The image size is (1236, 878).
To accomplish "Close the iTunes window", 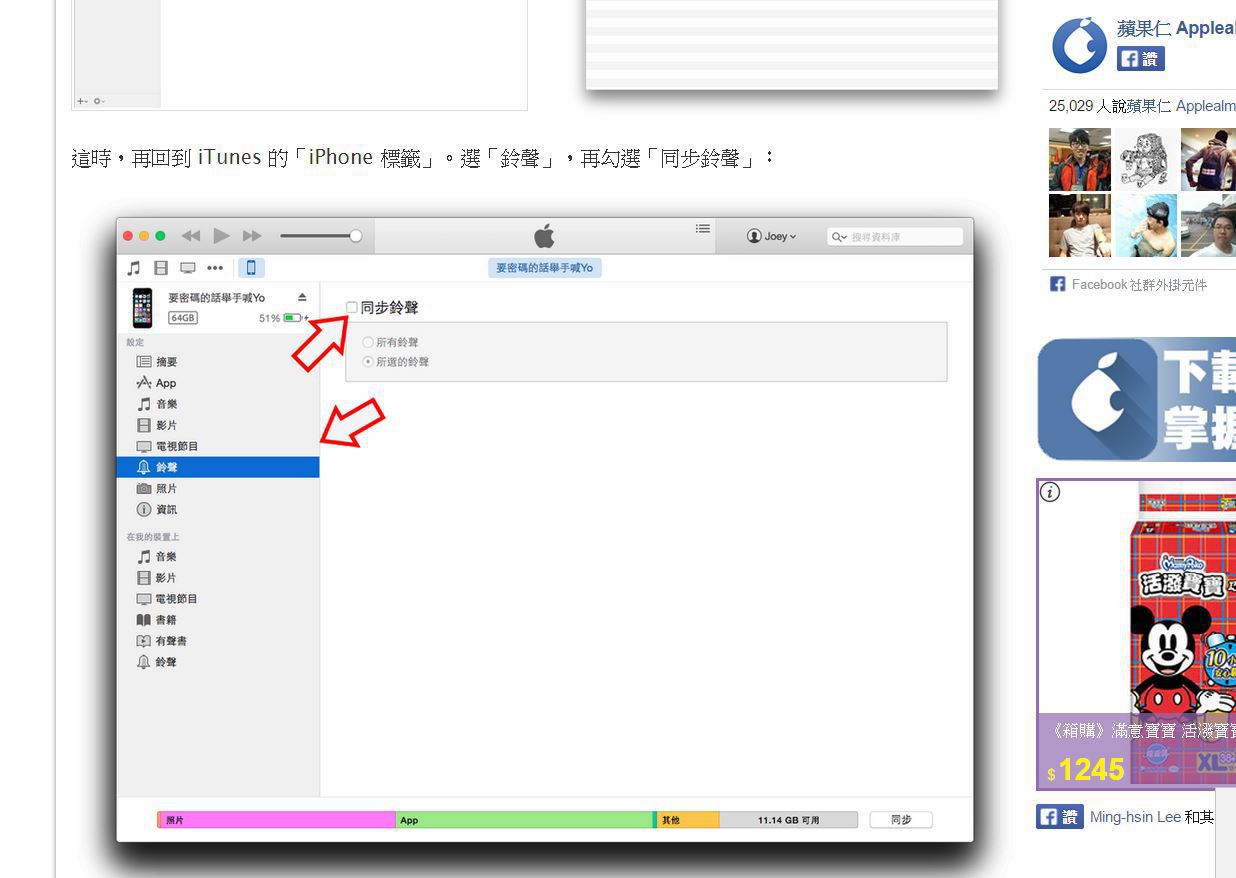I will [128, 236].
